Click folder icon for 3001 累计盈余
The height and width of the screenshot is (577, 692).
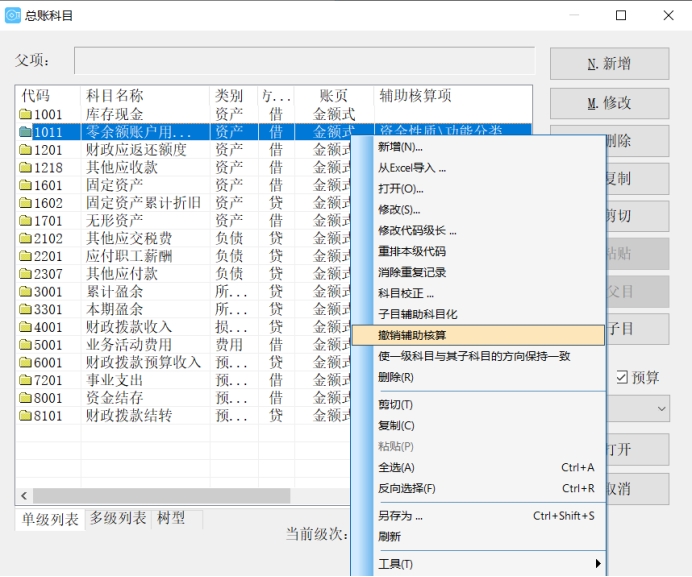click(x=26, y=292)
